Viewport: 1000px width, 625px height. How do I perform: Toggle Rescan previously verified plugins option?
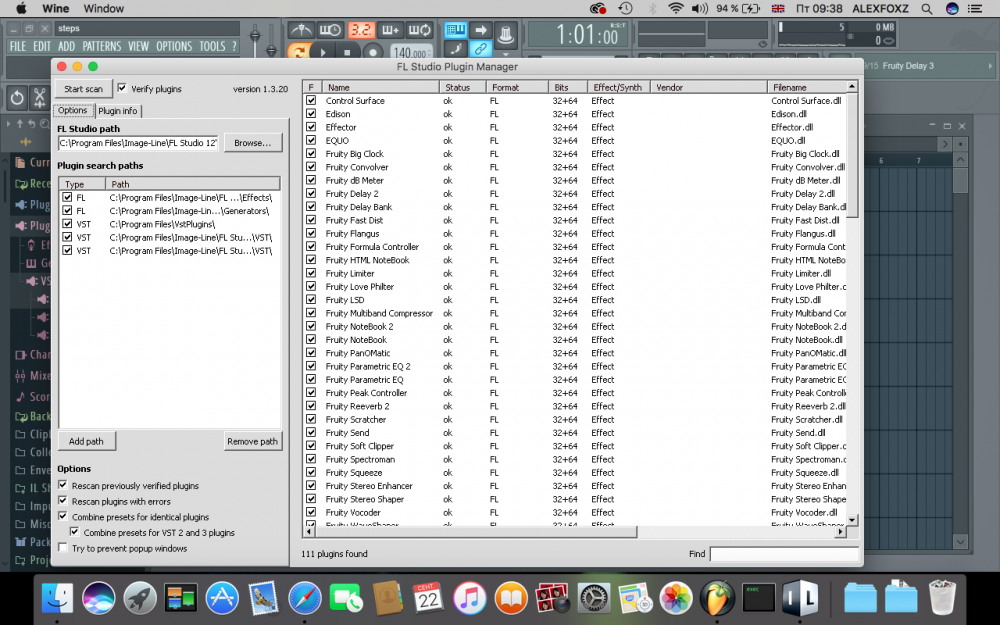tap(62, 485)
